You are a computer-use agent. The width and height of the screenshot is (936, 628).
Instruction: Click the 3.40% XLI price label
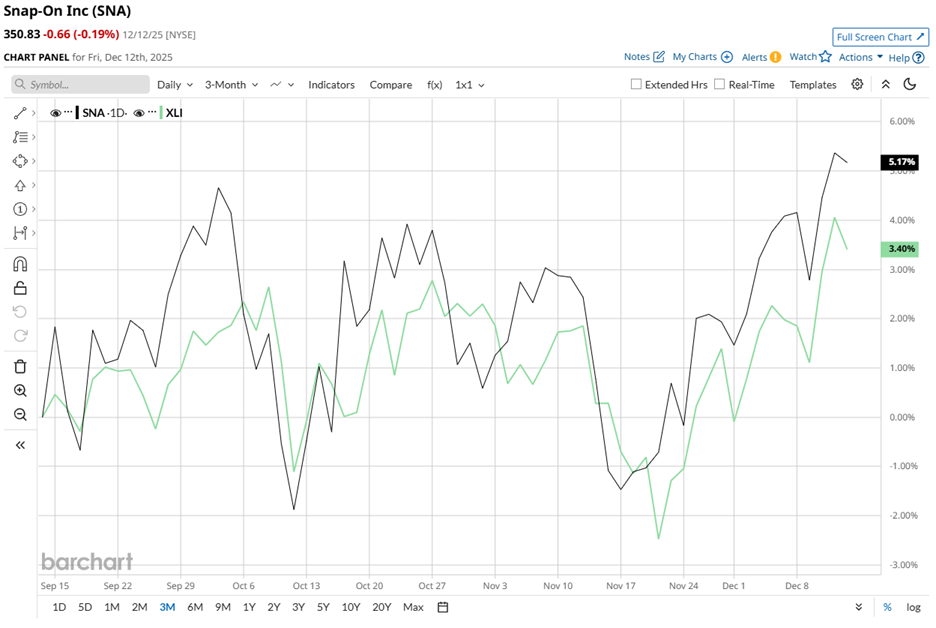(900, 249)
